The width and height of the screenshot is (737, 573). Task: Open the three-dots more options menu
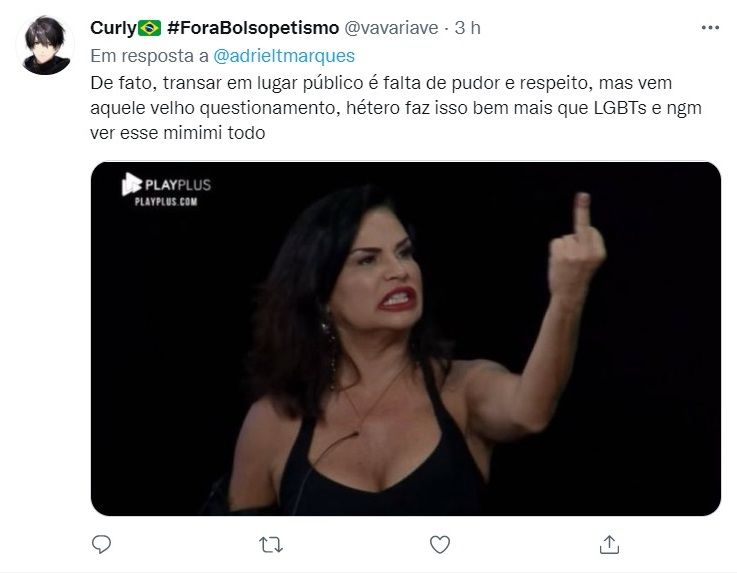(710, 28)
